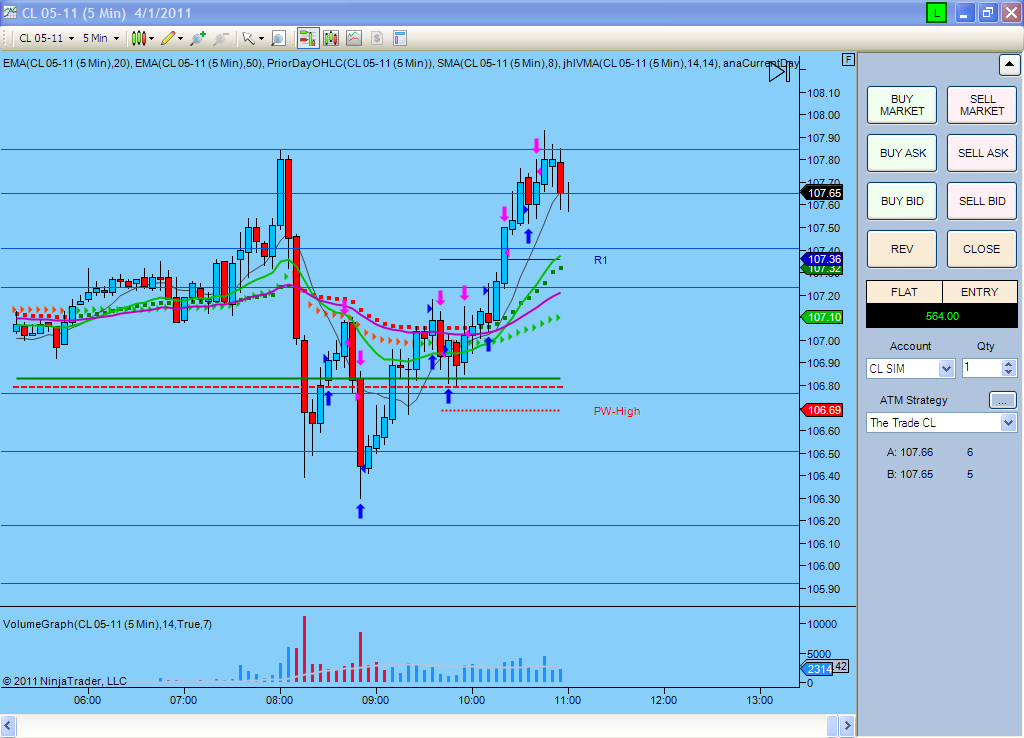Click the 107.36 blue price marker
Screen dimensions: 1024x738
[x=822, y=259]
